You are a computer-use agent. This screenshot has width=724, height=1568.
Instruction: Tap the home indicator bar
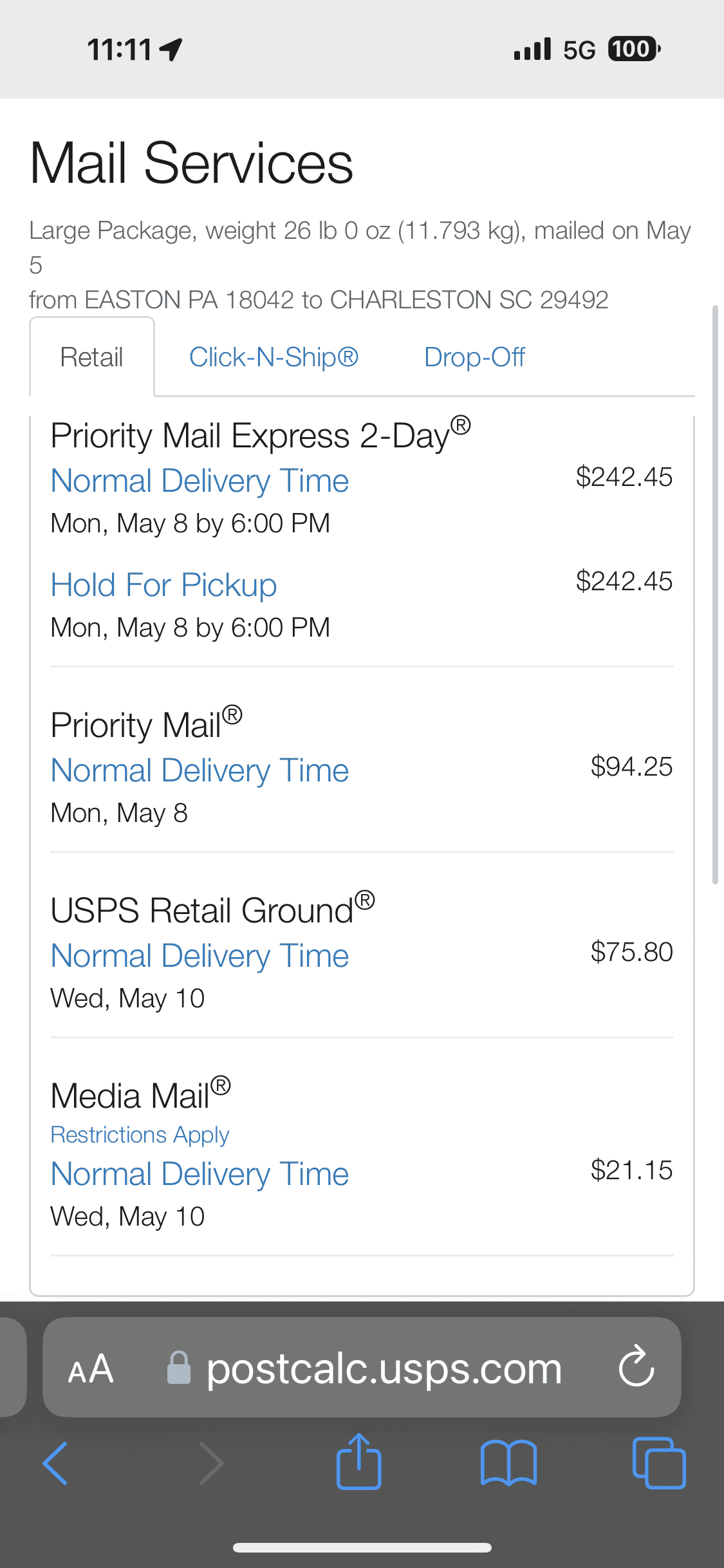click(x=362, y=1547)
